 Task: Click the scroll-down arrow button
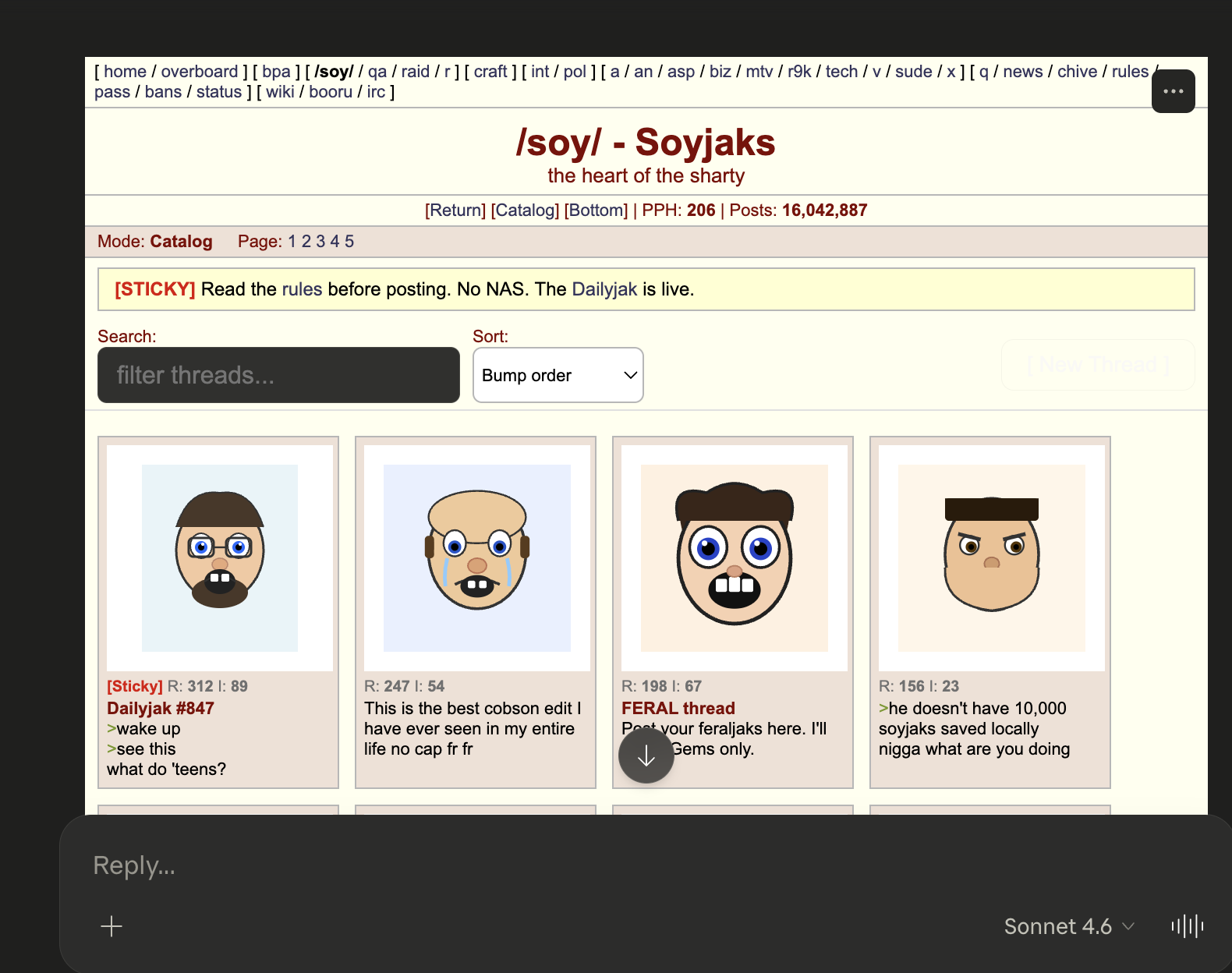click(646, 755)
